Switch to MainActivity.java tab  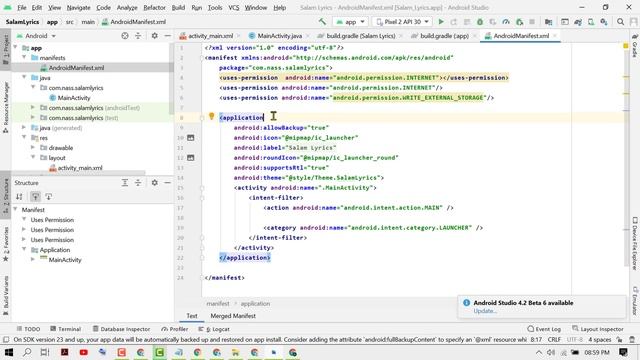[x=280, y=36]
